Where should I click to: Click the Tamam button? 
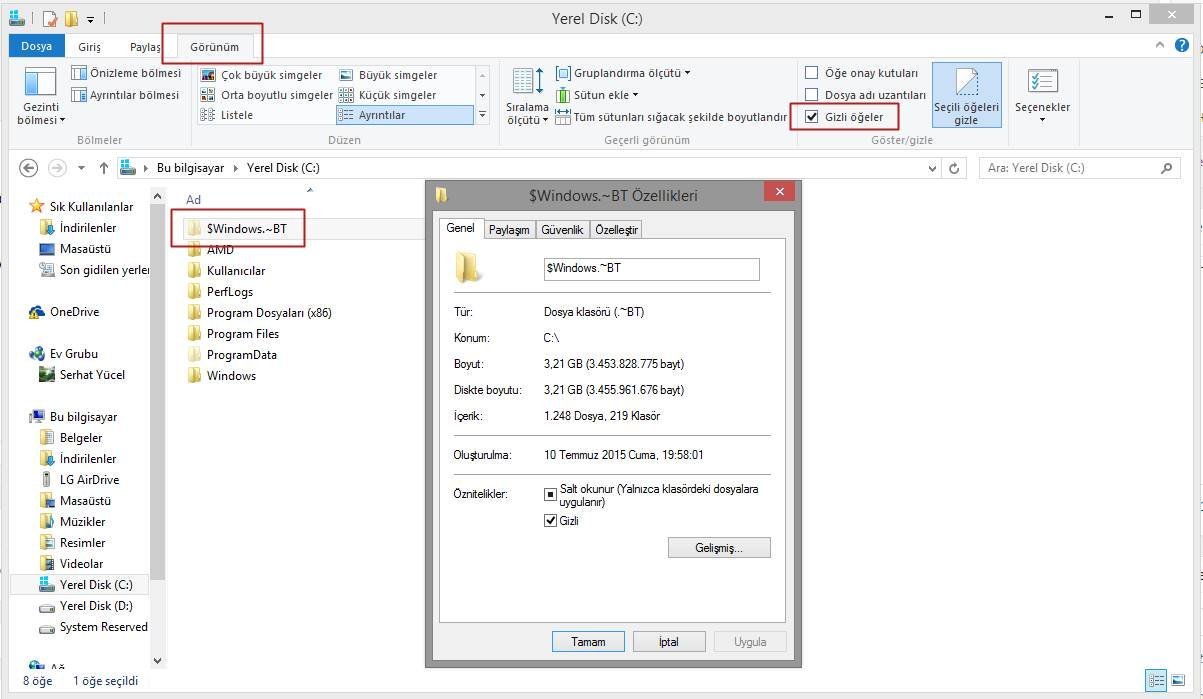588,641
